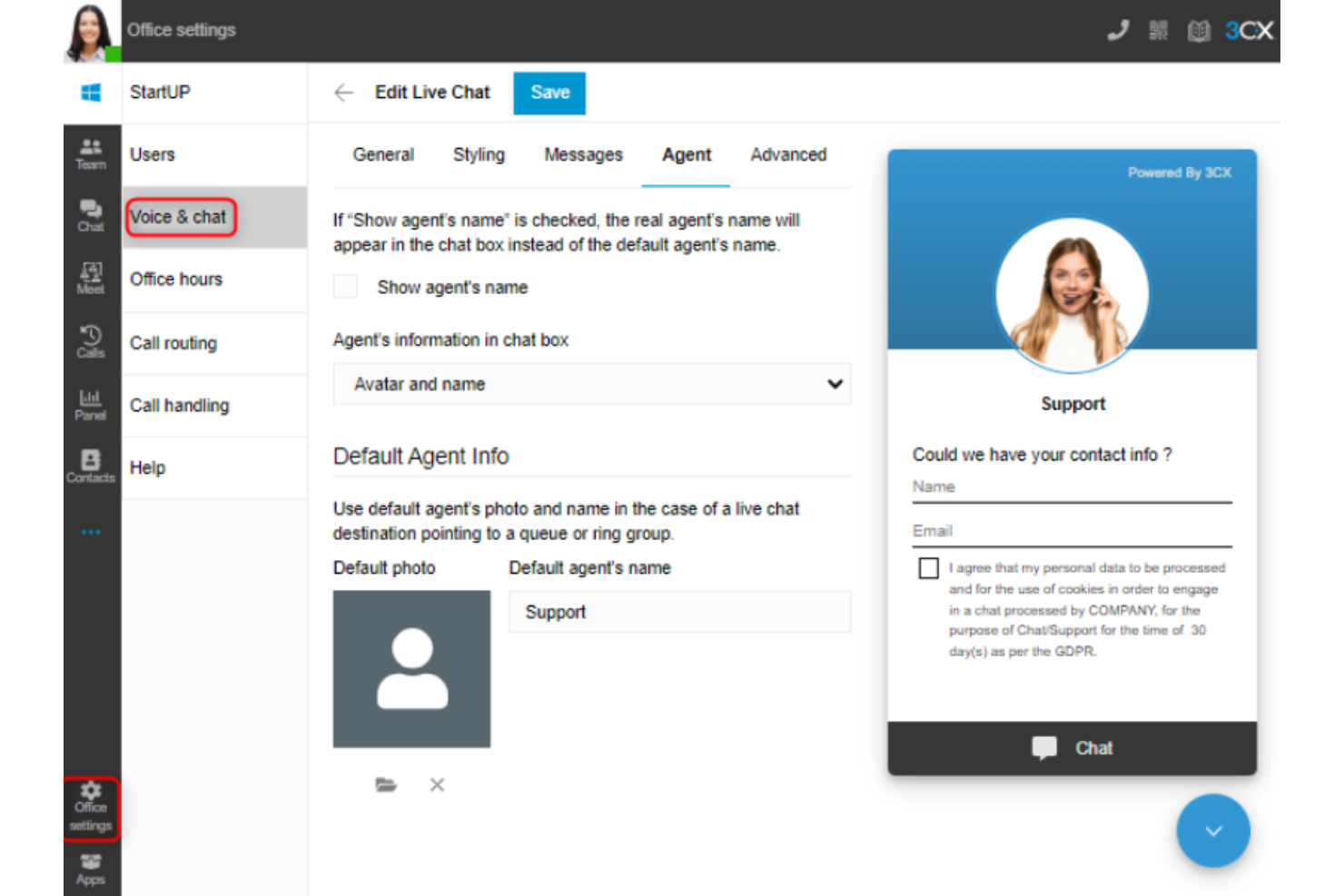Save the live chat settings

(548, 93)
